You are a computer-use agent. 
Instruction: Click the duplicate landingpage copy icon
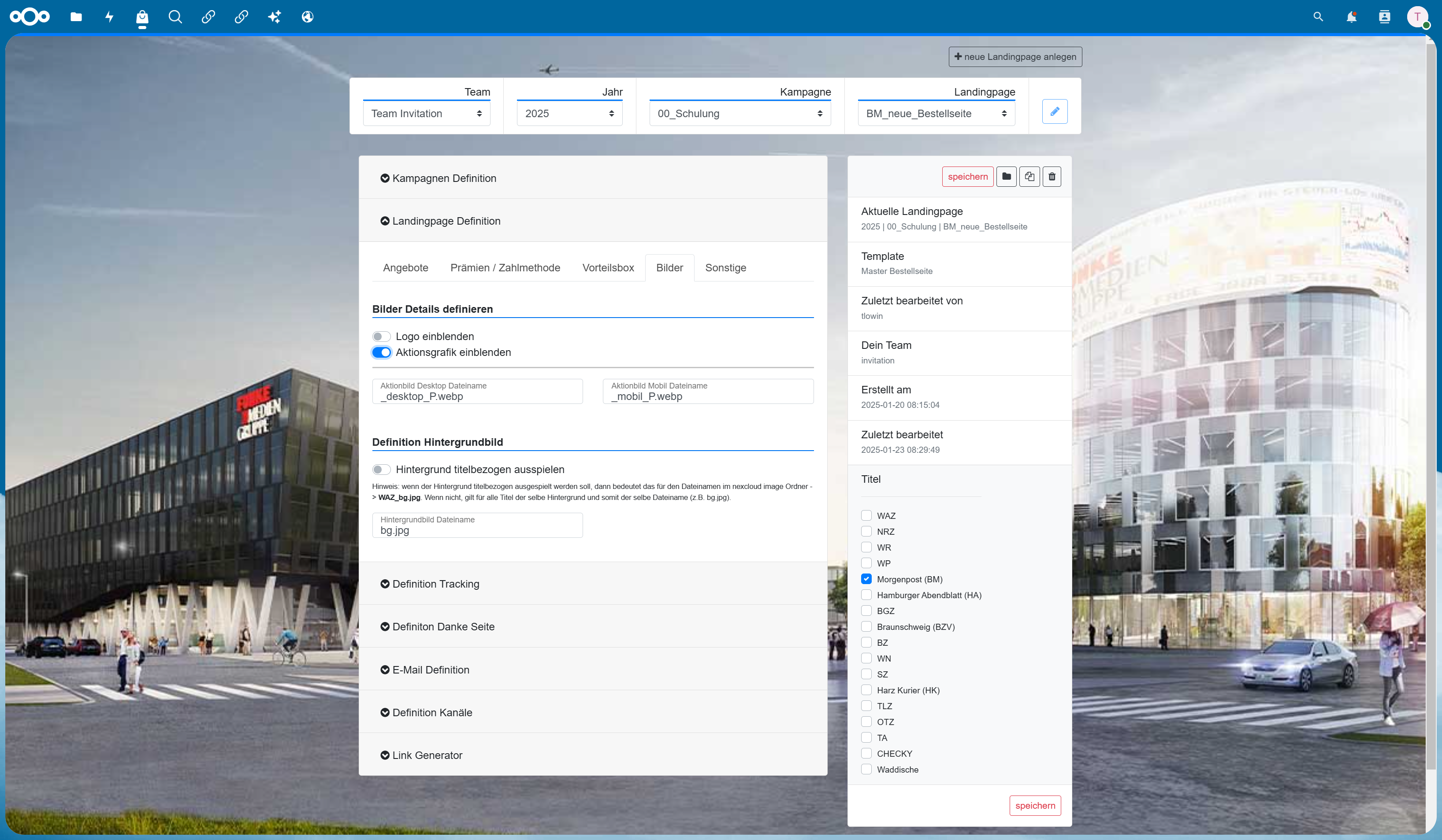[1029, 176]
